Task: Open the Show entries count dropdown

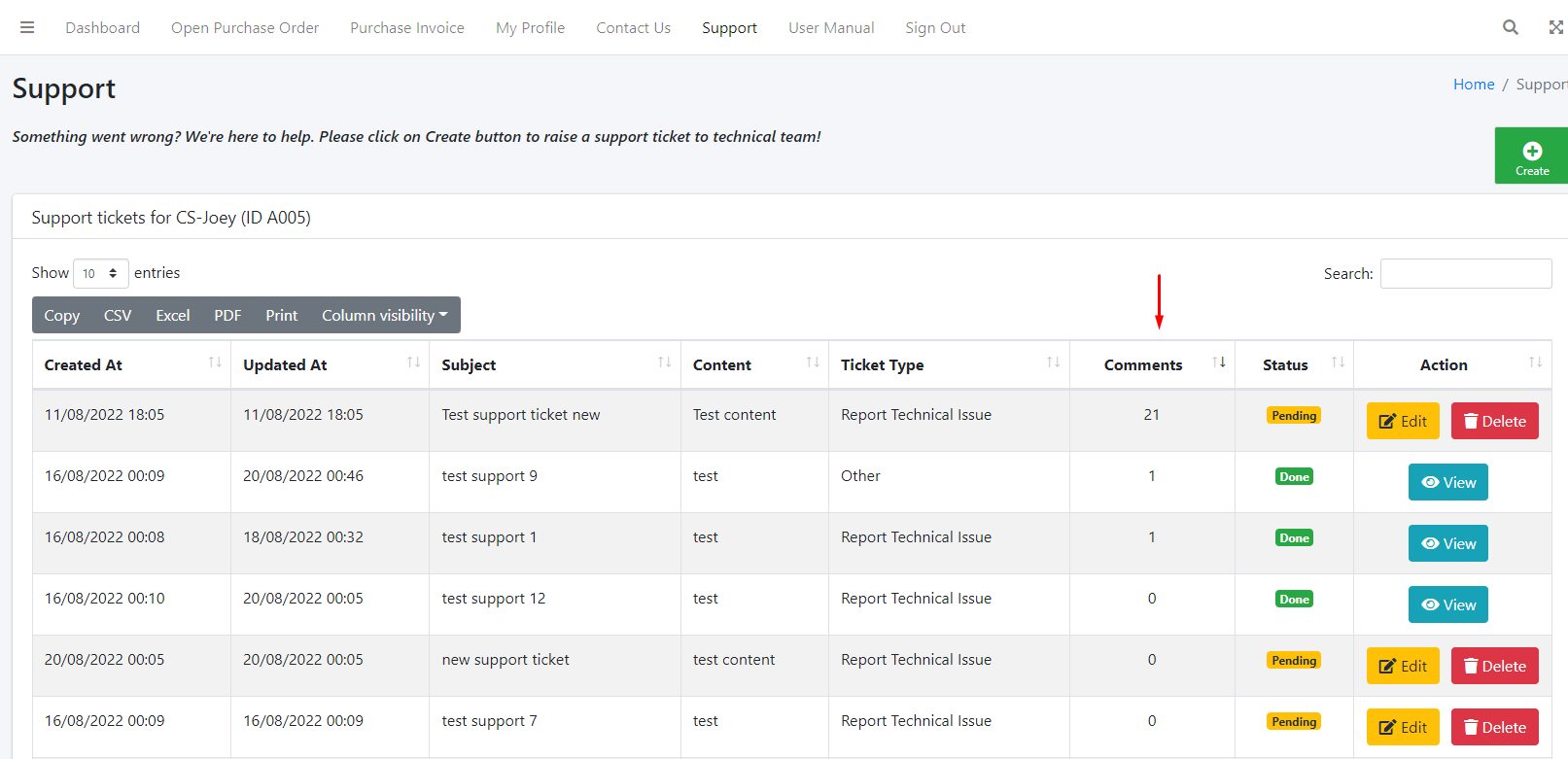Action: coord(101,273)
